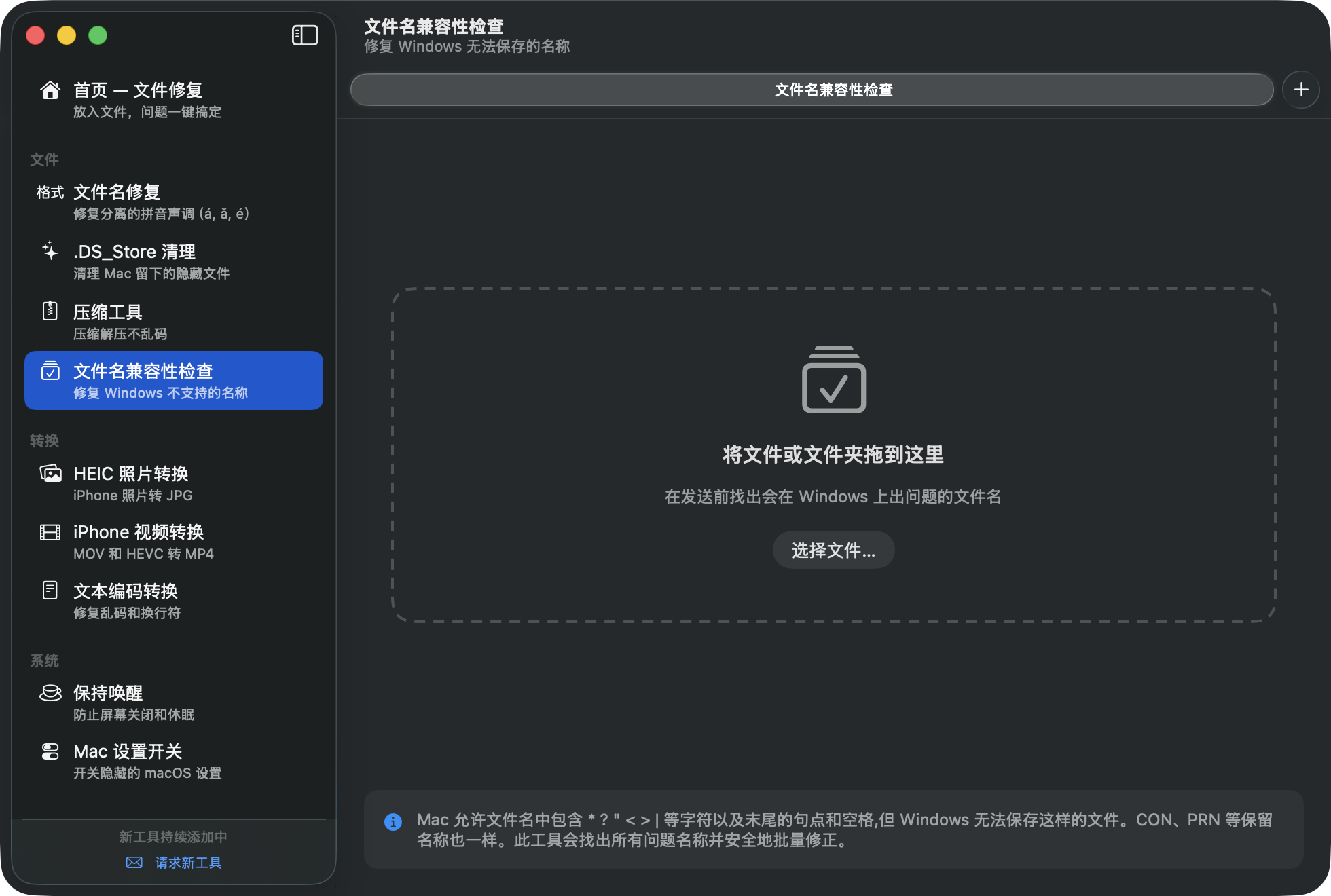Open 首页 — 文件修复 in the sidebar

pos(174,100)
